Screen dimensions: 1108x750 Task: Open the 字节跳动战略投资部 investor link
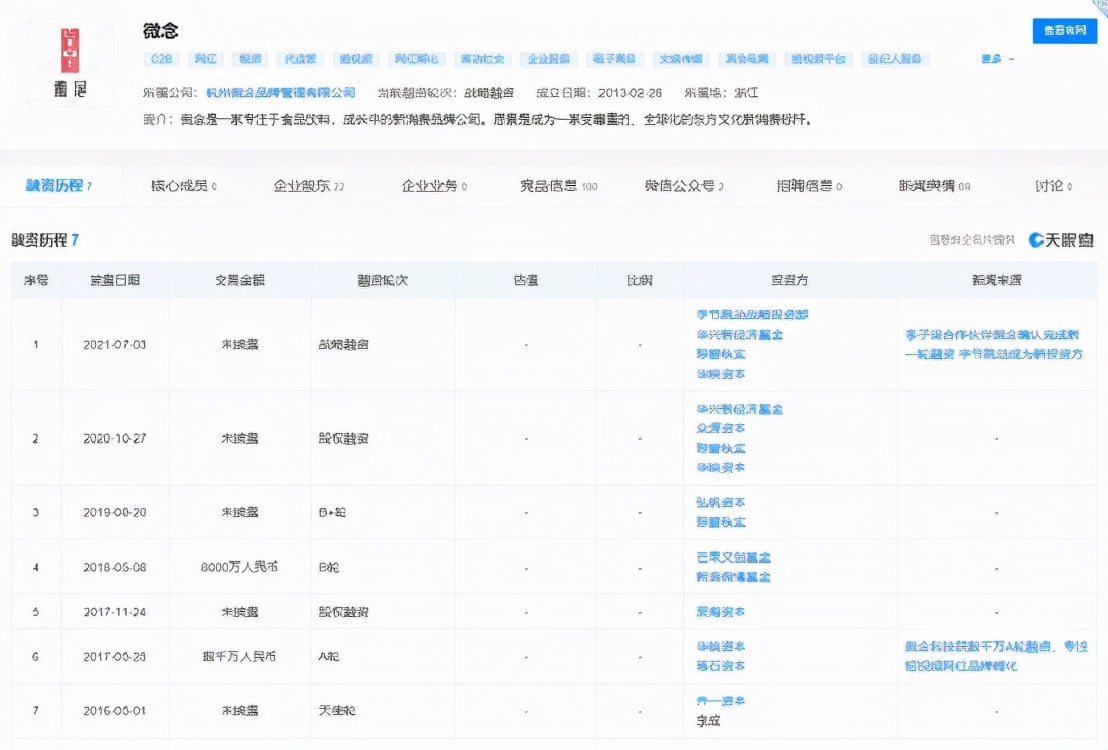coord(752,314)
